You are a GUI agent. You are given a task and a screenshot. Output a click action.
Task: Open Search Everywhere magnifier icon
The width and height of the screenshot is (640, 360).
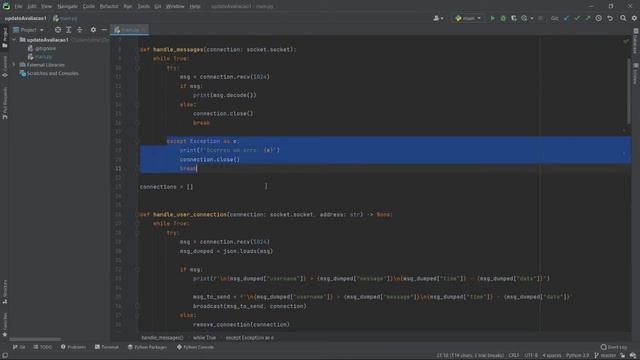tap(623, 18)
